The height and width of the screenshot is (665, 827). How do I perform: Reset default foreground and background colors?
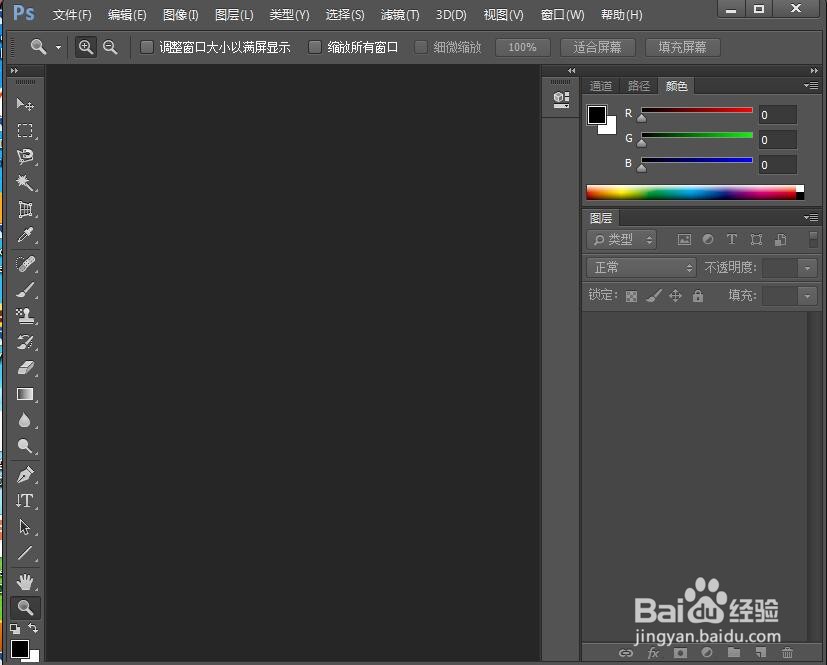[x=15, y=628]
